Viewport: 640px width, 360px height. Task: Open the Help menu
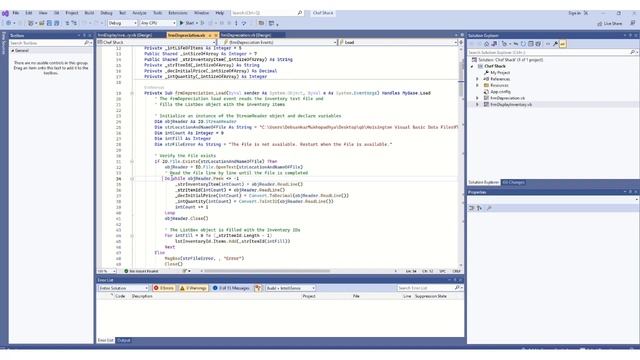point(220,13)
